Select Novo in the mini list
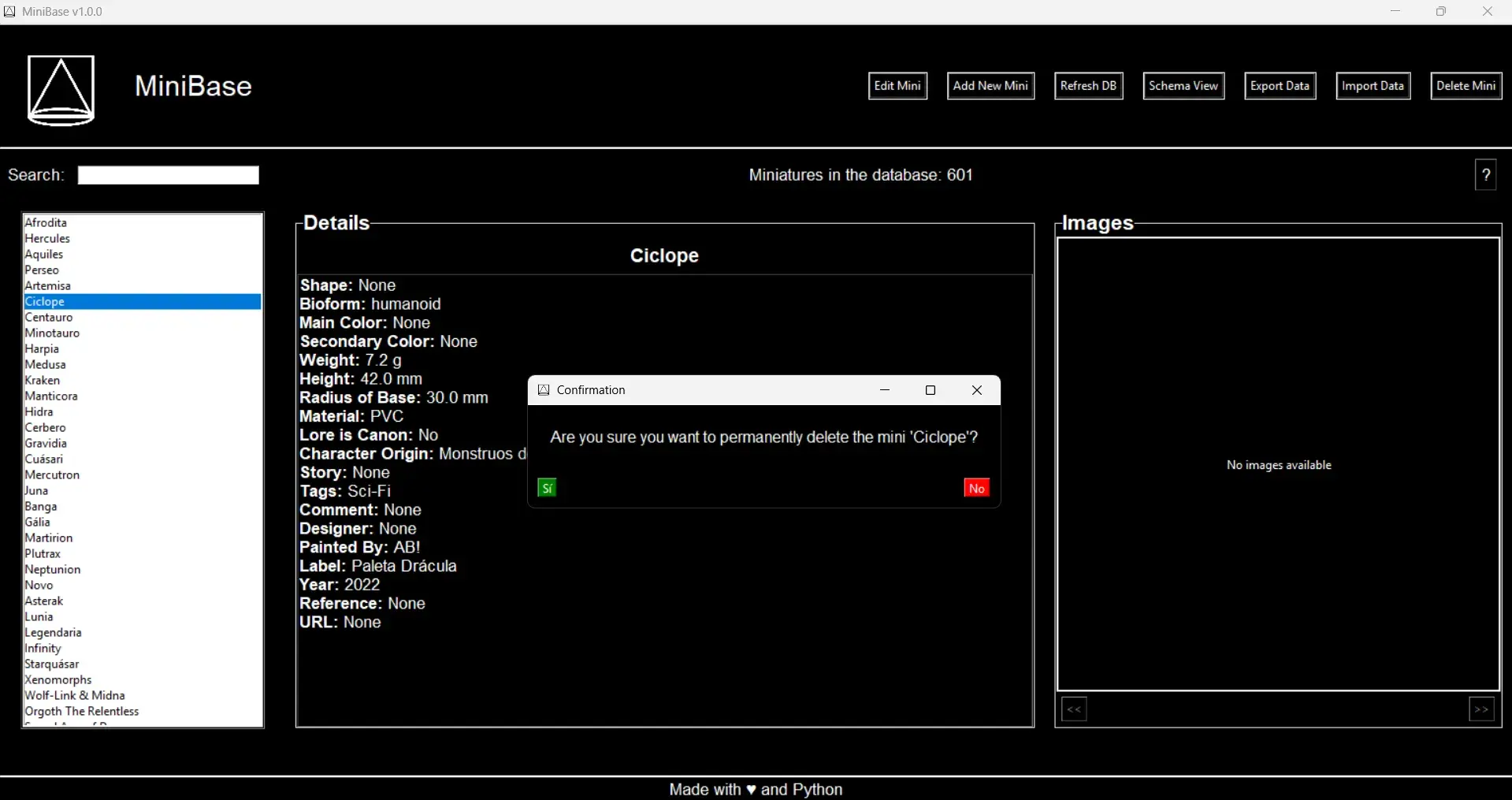The image size is (1512, 800). 143,586
